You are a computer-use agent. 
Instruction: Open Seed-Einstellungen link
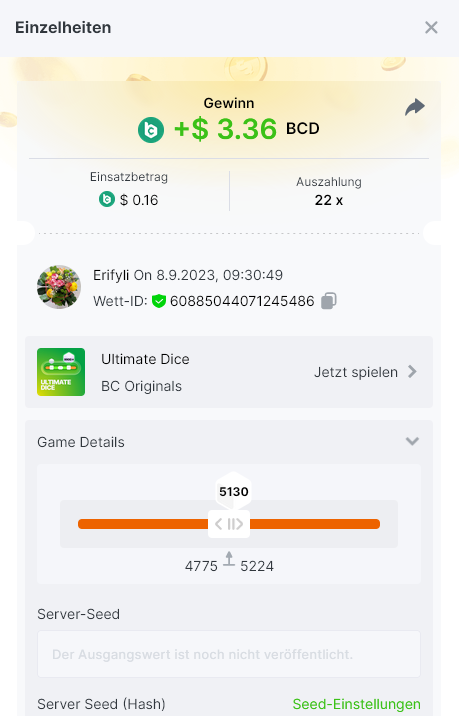(356, 704)
